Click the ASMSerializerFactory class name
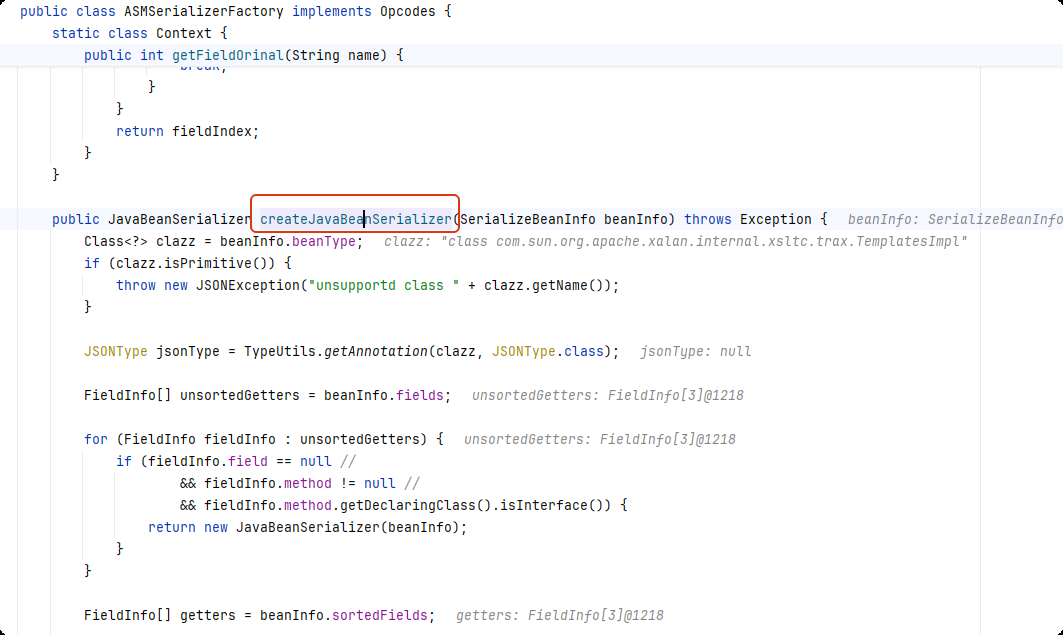1063x635 pixels. click(203, 12)
